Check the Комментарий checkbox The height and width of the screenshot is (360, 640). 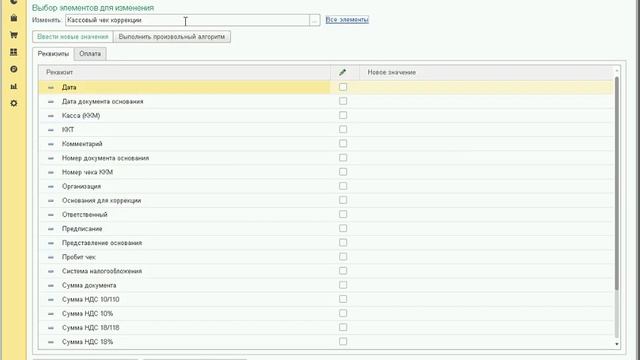point(343,144)
